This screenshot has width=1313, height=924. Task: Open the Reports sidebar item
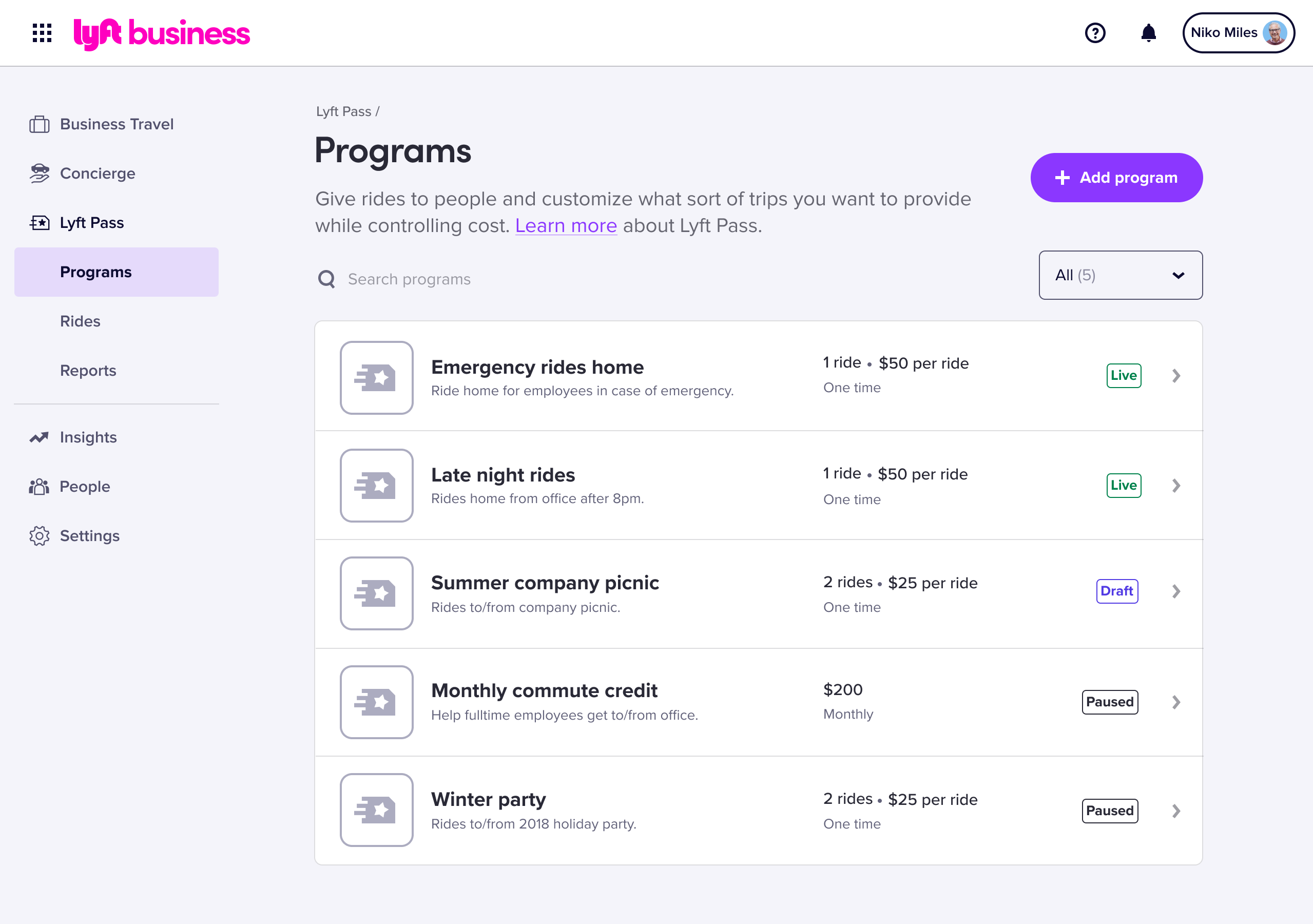(x=88, y=371)
